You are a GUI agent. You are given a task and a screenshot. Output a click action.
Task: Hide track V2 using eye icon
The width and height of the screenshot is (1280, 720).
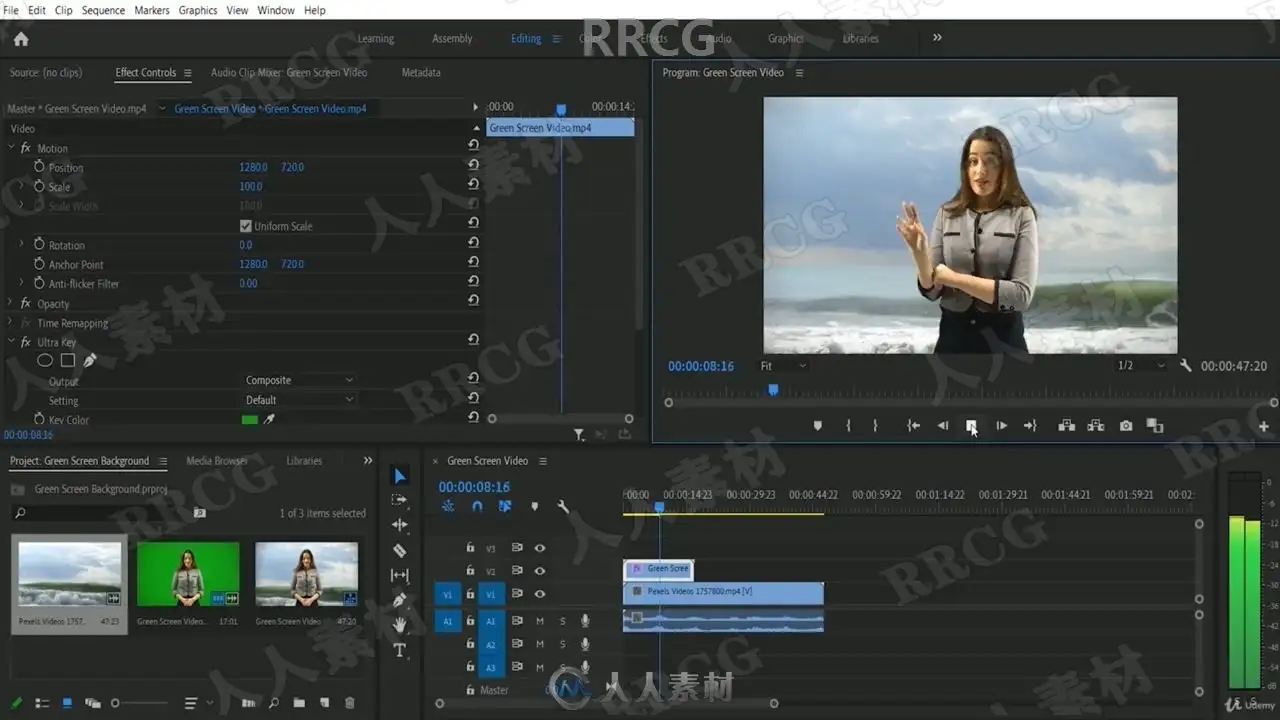point(540,571)
